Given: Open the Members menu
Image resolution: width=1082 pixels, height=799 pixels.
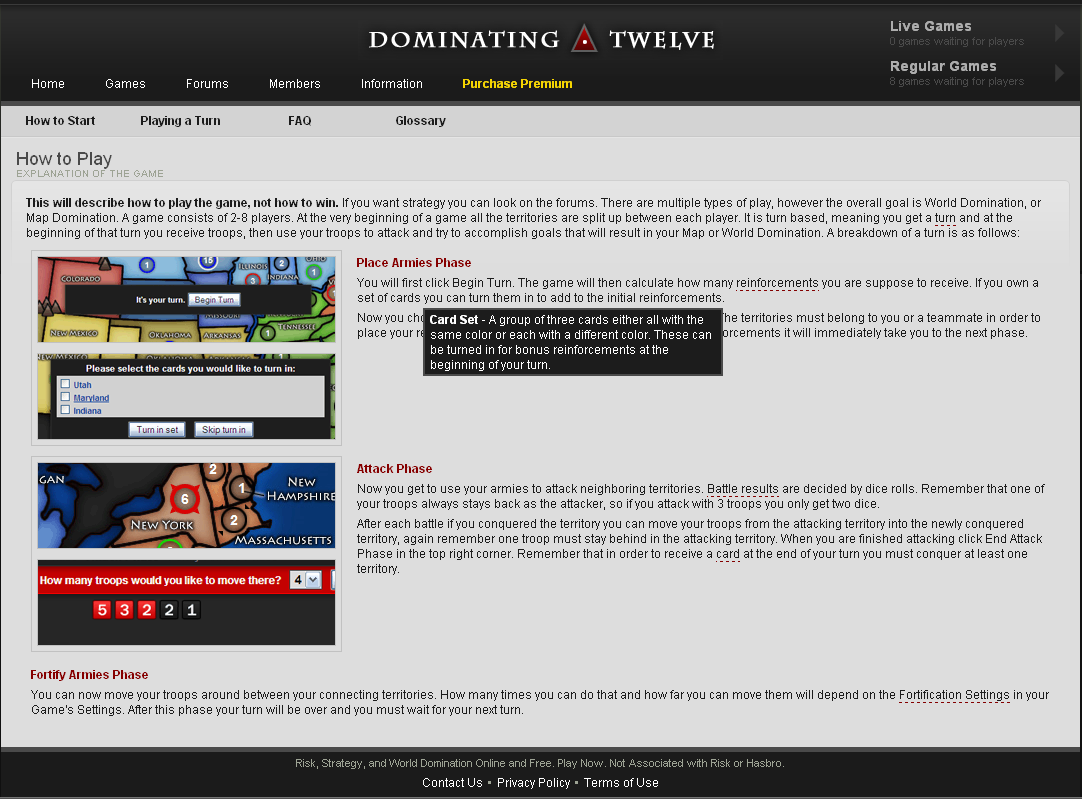Looking at the screenshot, I should [x=295, y=83].
